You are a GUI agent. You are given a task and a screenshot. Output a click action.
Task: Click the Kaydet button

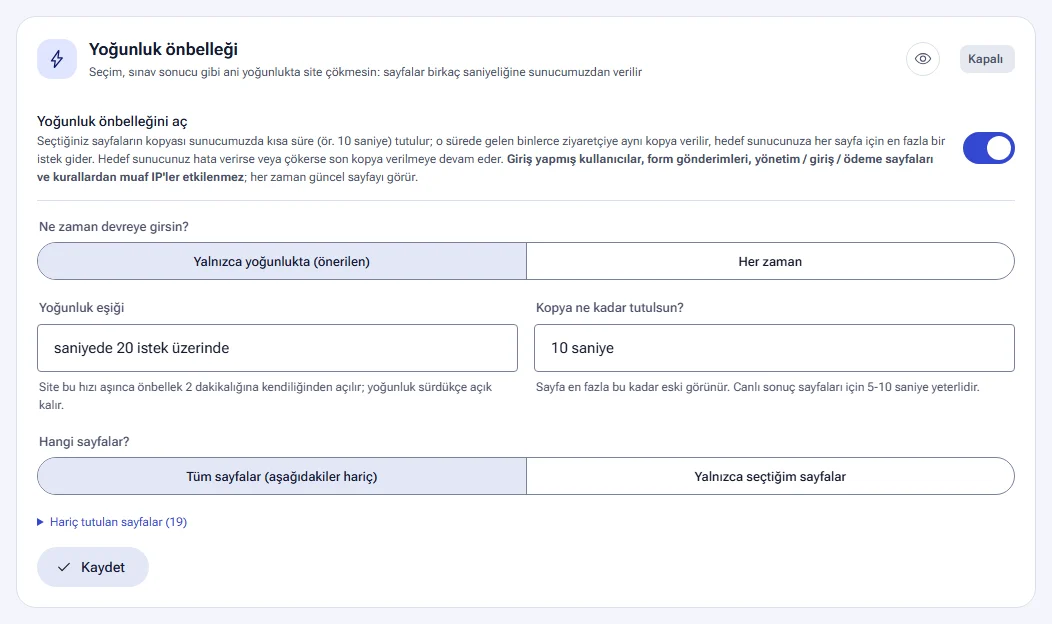[x=93, y=567]
